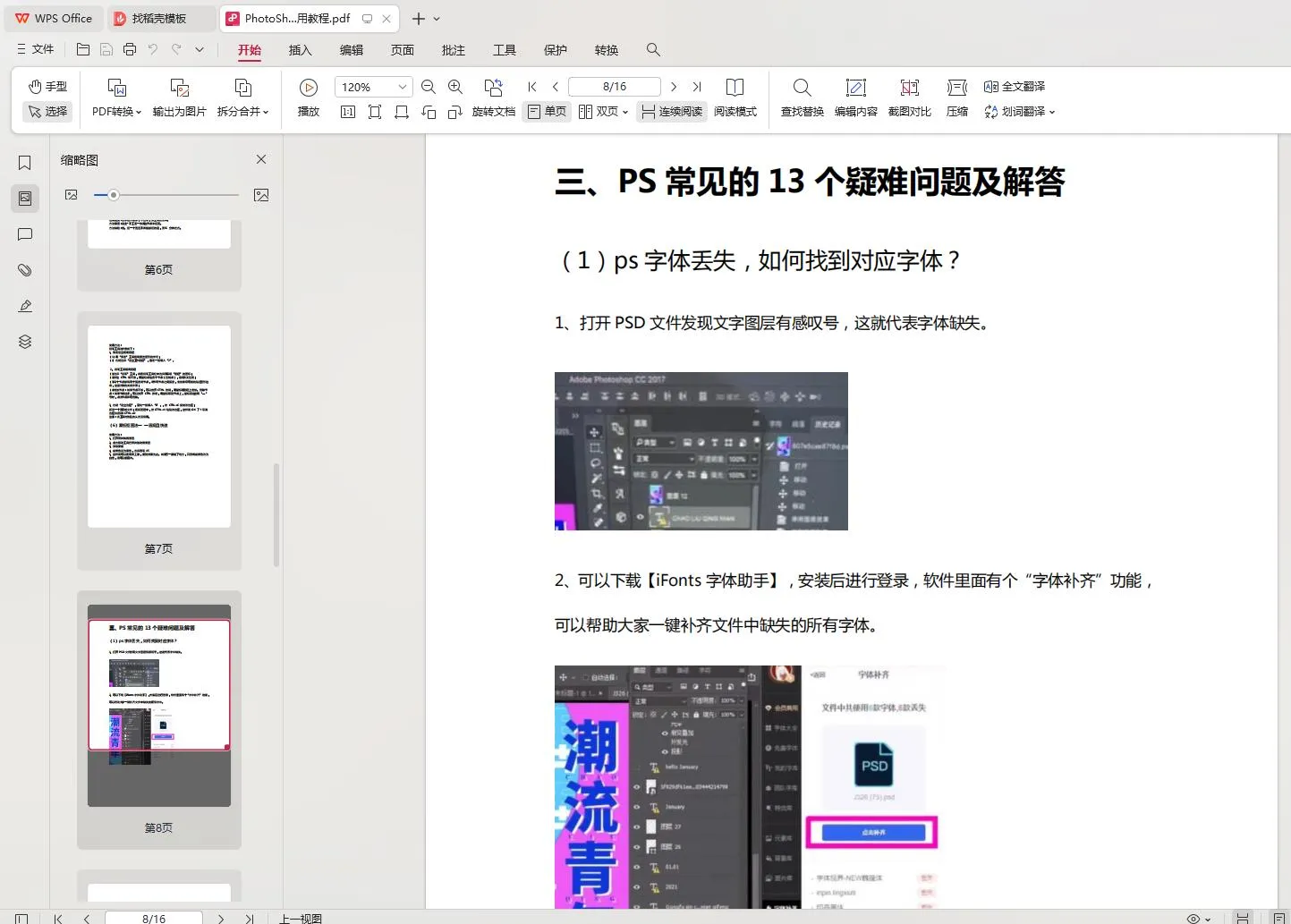Click the 压缩 compress tool
This screenshot has width=1291, height=924.
957,97
